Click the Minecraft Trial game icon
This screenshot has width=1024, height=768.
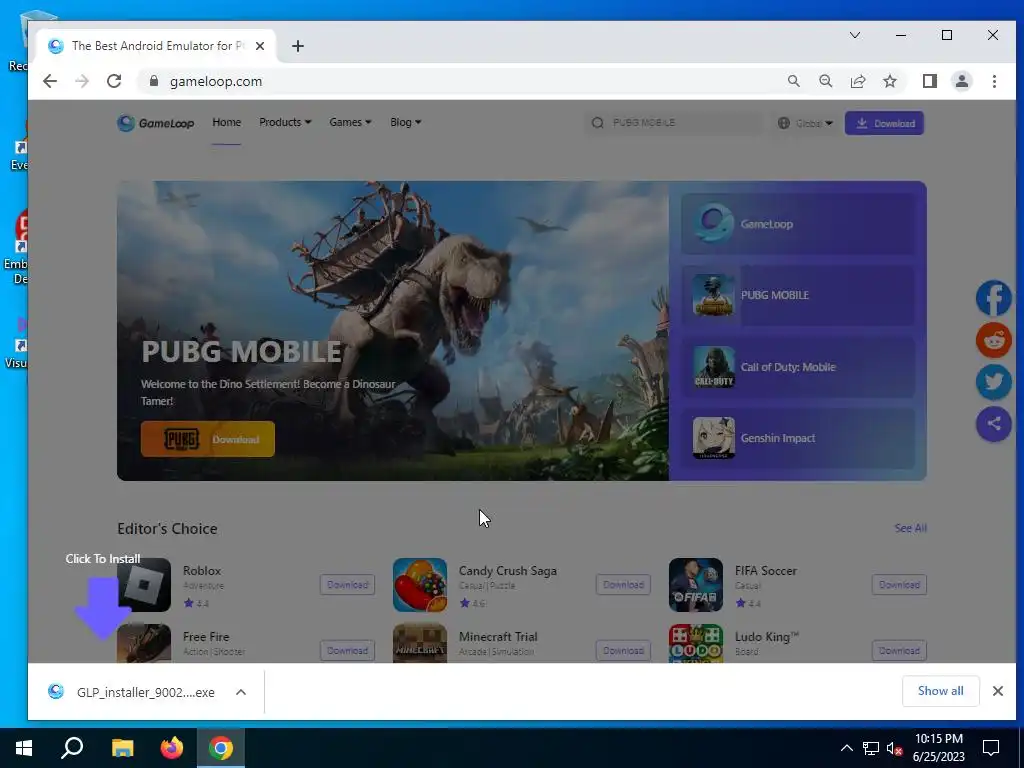pos(420,643)
